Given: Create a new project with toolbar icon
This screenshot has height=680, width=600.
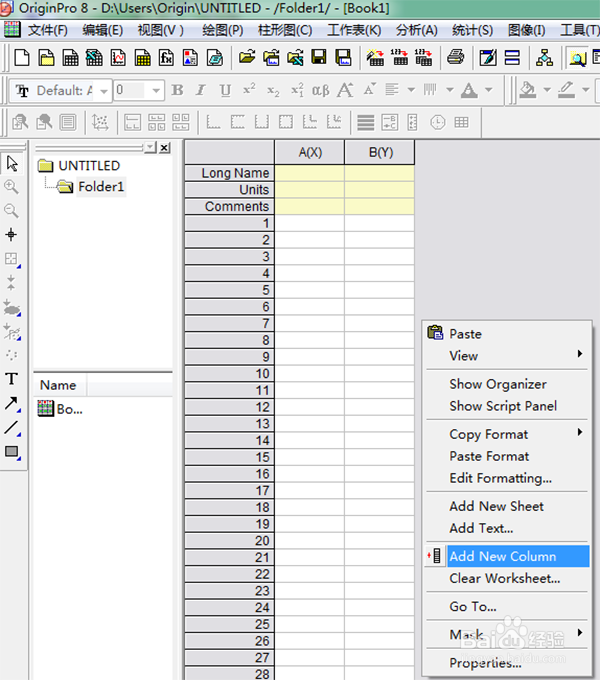Looking at the screenshot, I should (x=22, y=57).
